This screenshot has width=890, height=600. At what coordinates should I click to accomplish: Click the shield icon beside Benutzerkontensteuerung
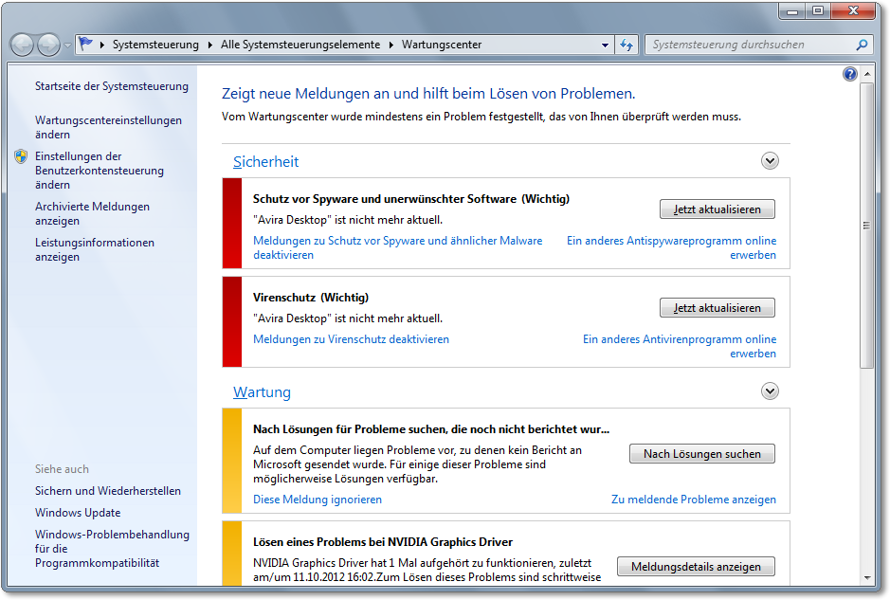(21, 157)
